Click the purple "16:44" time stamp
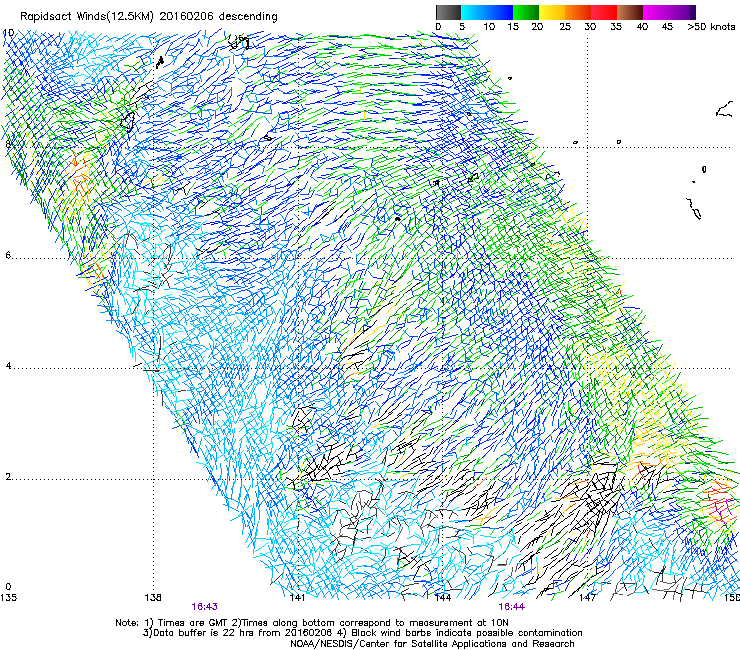Viewport: 740px width, 650px height. click(x=512, y=607)
